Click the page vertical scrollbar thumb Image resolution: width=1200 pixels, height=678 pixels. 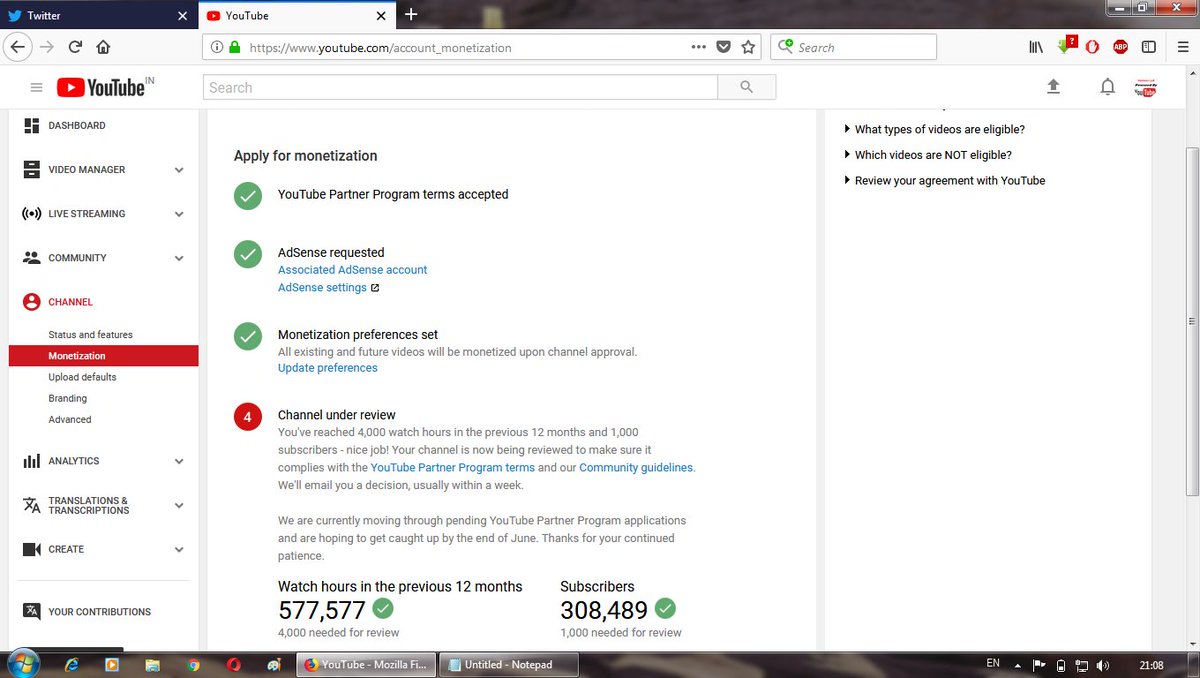1191,320
